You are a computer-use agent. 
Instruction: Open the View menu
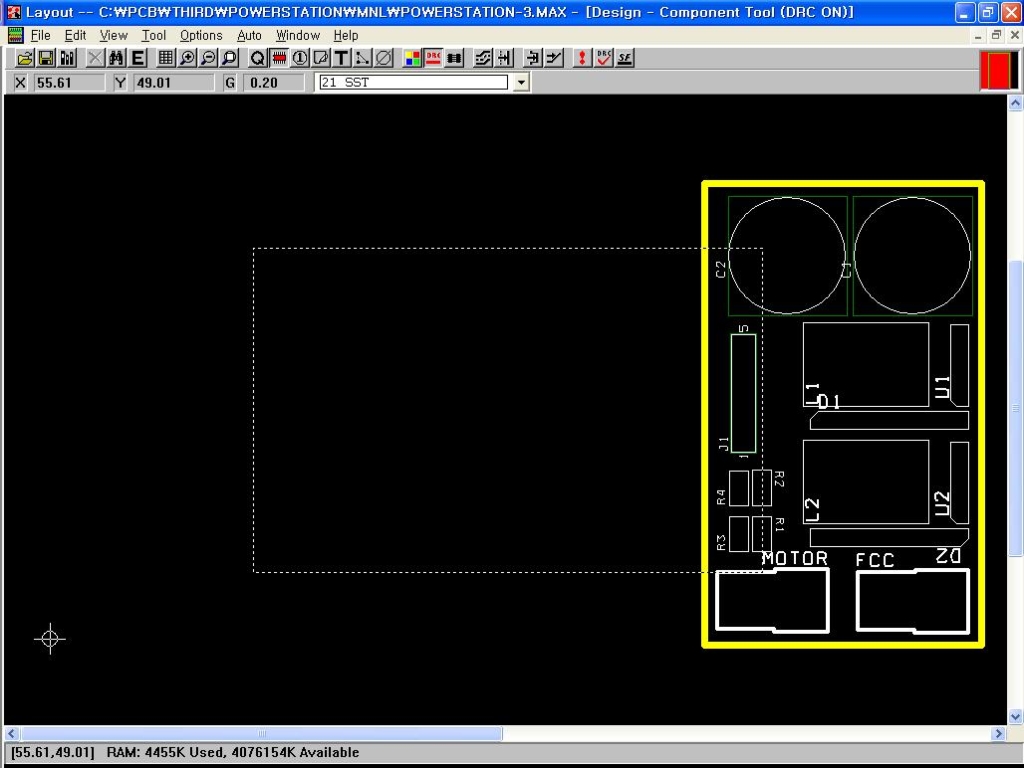pos(114,35)
